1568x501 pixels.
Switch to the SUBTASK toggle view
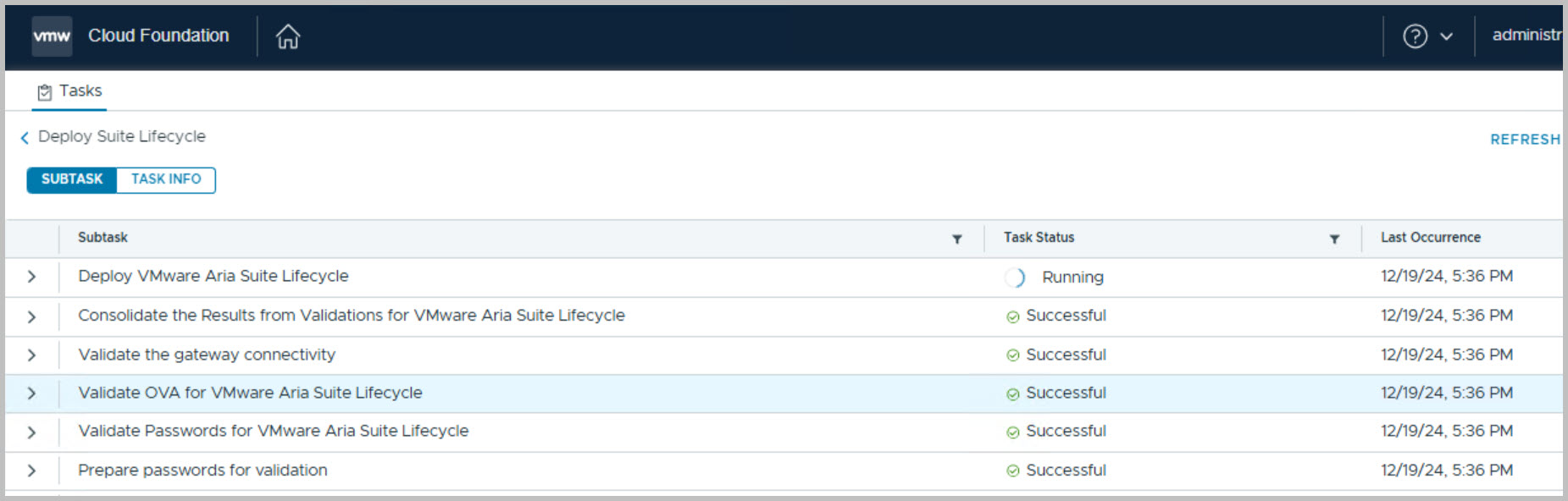(72, 179)
